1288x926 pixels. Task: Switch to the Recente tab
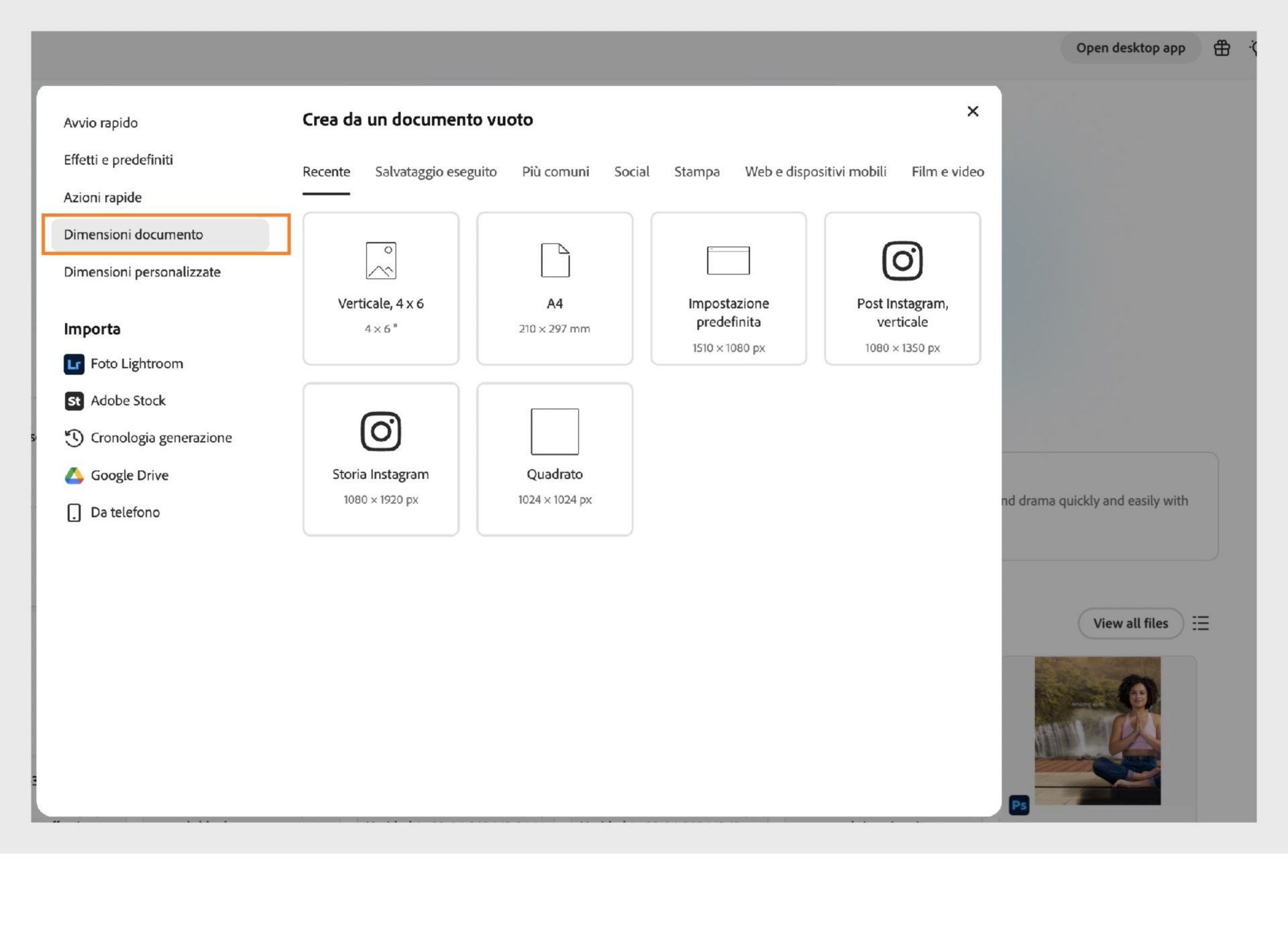(326, 172)
